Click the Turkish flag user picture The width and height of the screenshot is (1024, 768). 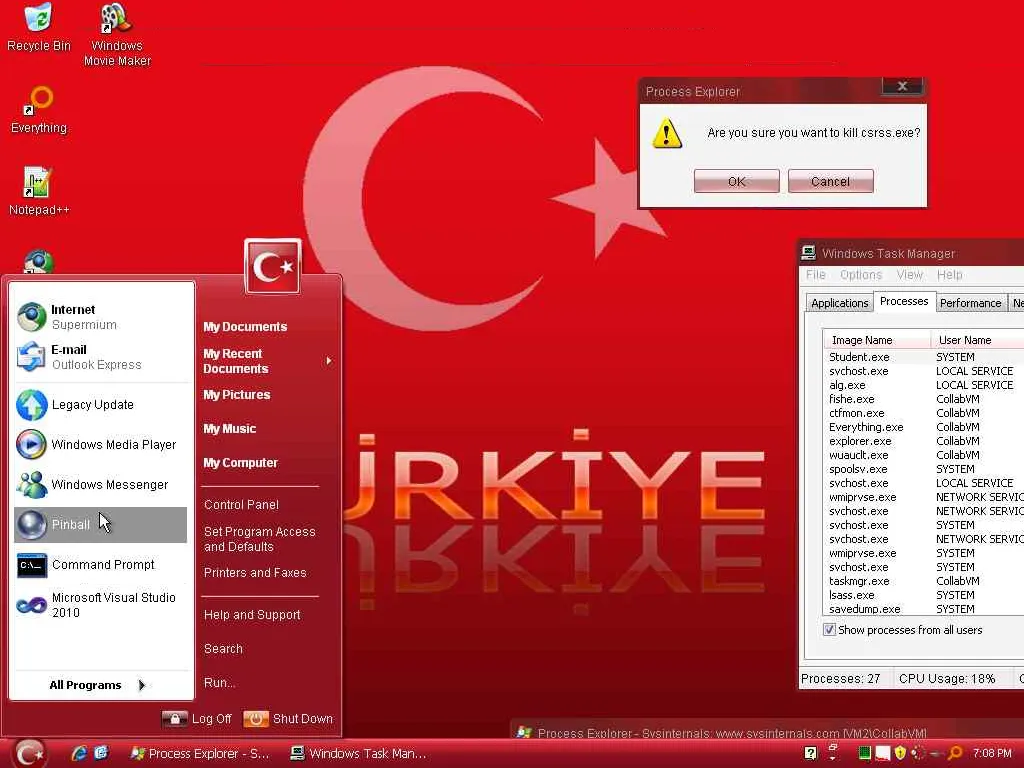(273, 266)
